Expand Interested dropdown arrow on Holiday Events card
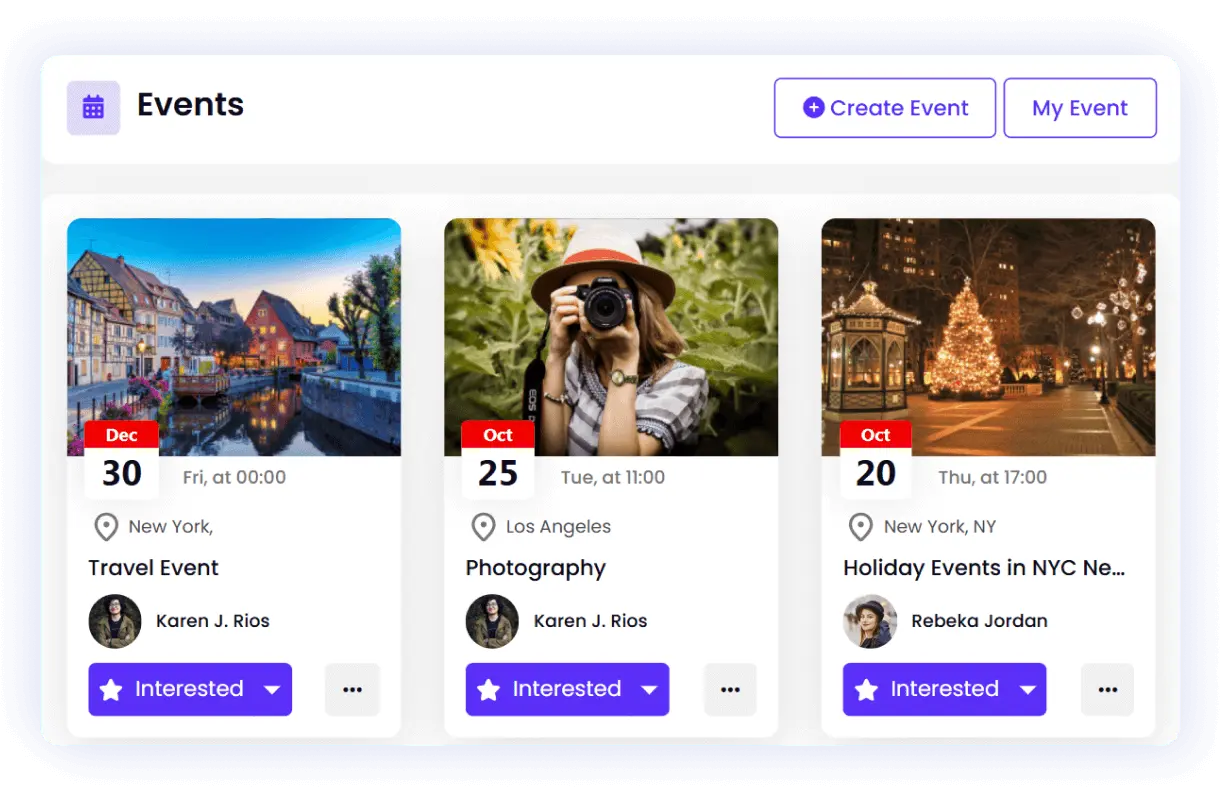Screen dimensions: 1220x800 point(1027,690)
